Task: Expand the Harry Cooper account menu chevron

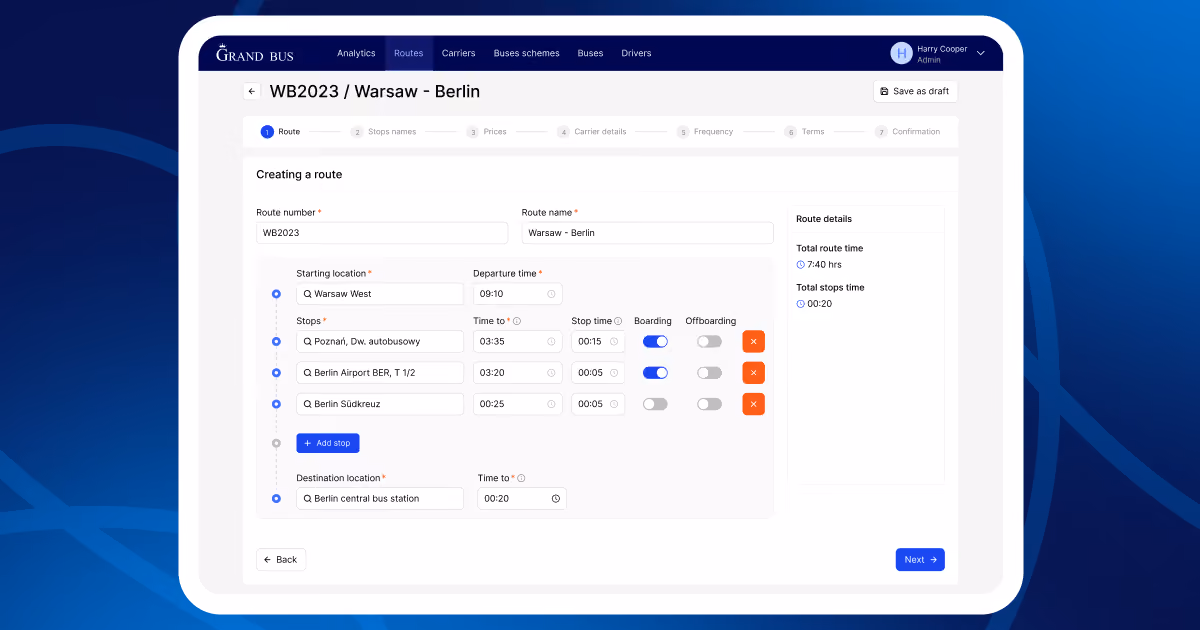Action: tap(981, 53)
